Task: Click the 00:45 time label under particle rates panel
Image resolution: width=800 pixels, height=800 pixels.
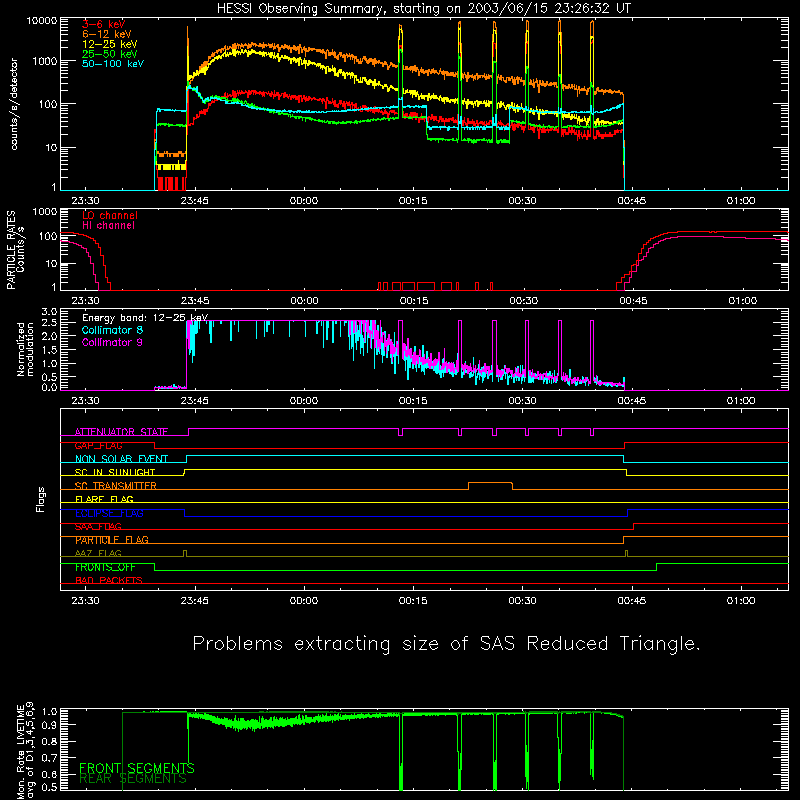Action: [633, 301]
